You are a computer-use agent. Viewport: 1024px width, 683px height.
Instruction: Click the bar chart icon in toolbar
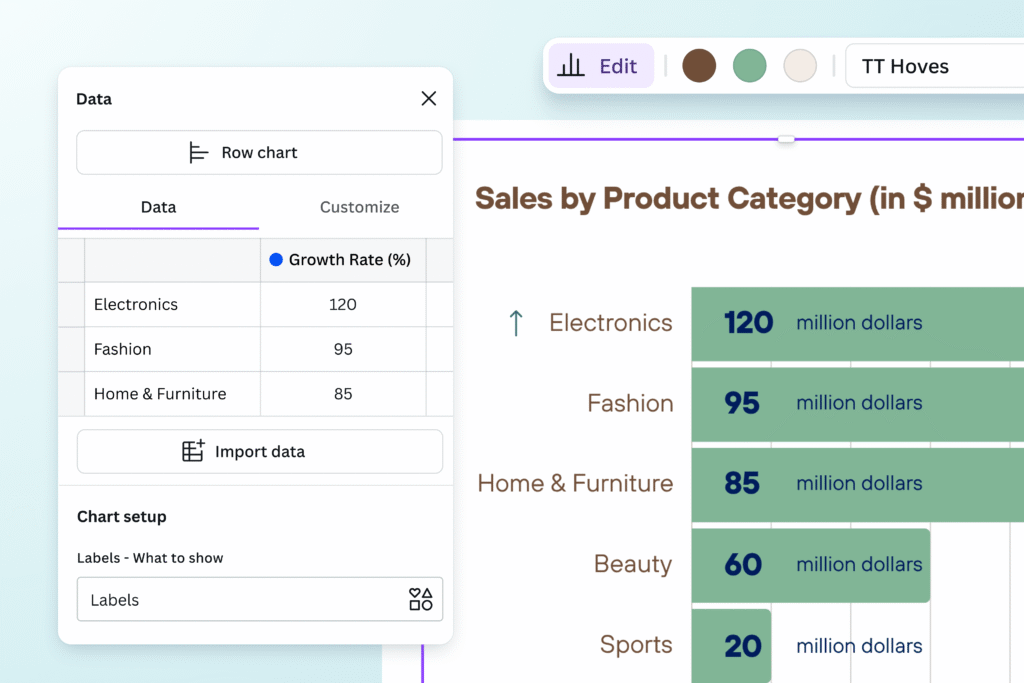click(x=571, y=67)
